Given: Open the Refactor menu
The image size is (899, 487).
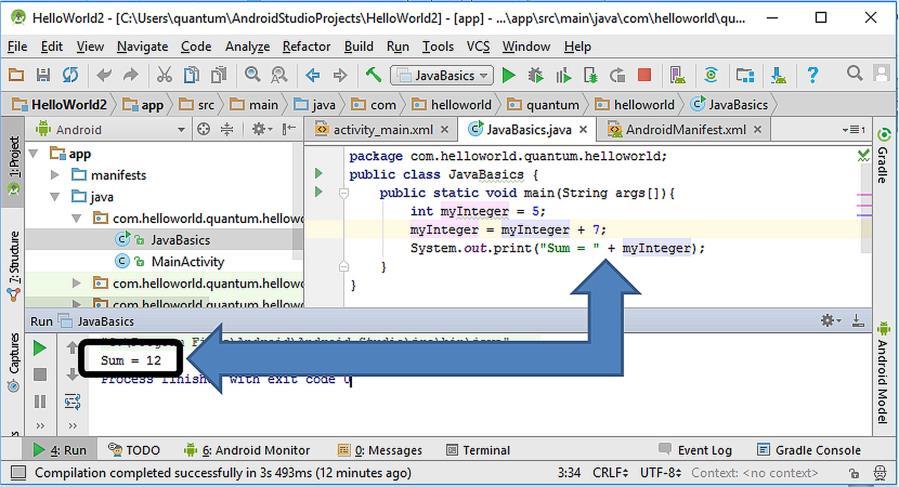Looking at the screenshot, I should 306,46.
